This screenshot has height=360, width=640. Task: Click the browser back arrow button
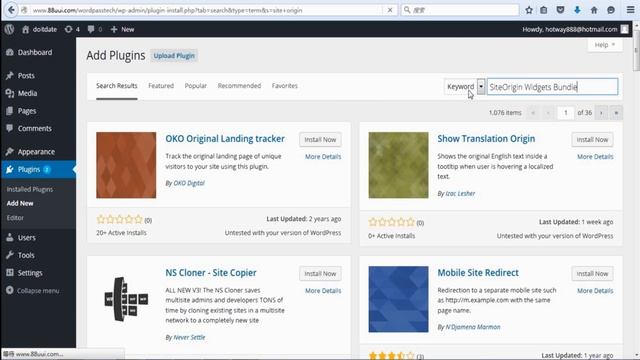tap(11, 10)
